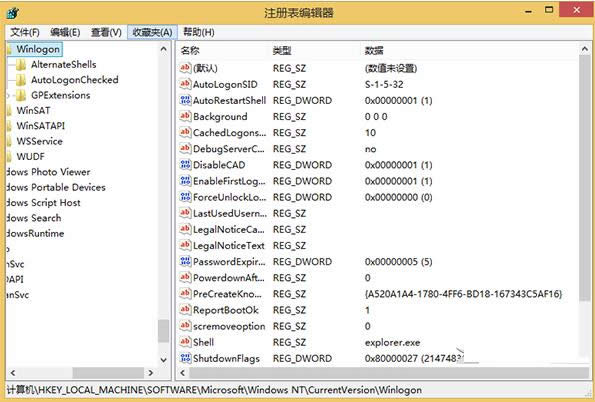Select the WinSAT key
The image size is (595, 402).
coord(33,110)
